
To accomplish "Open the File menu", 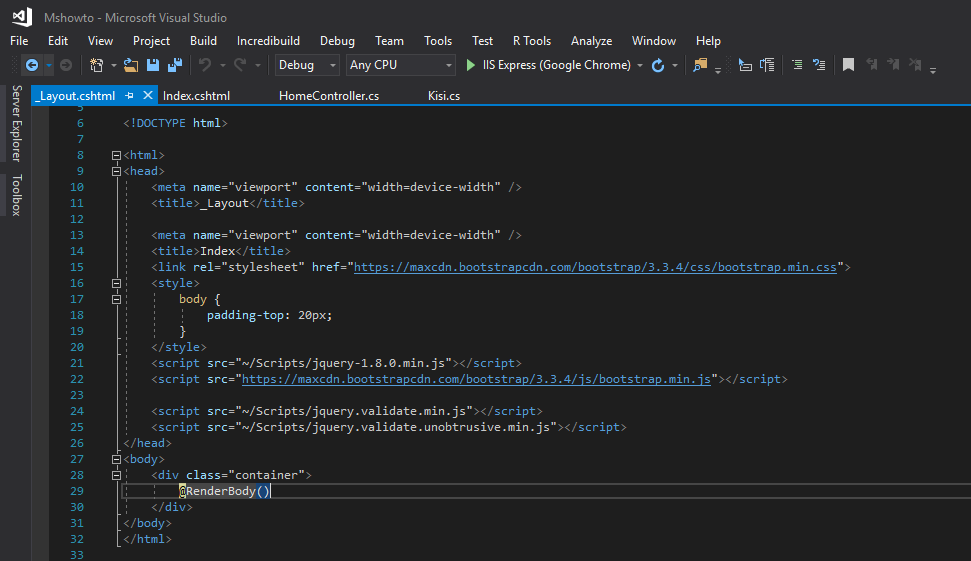I will pos(19,41).
